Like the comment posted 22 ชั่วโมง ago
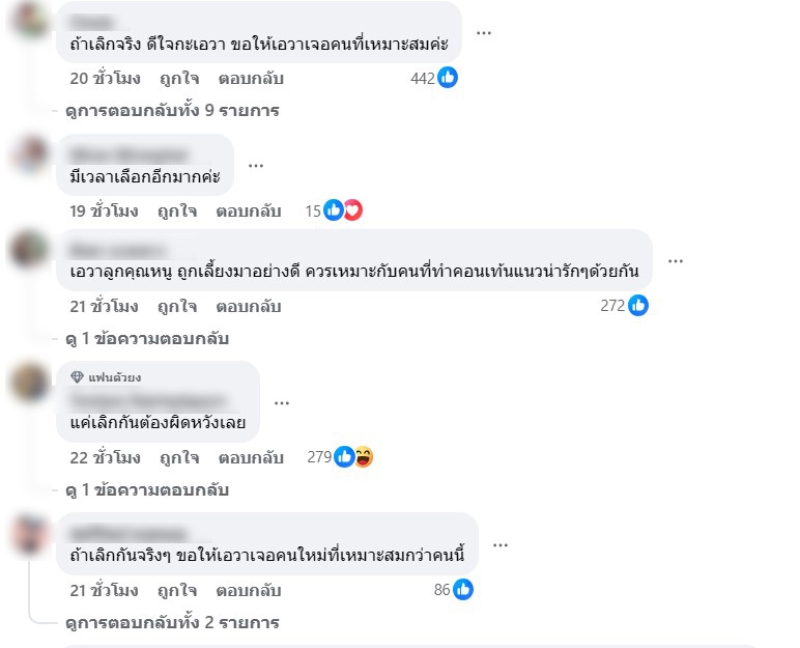 click(x=179, y=458)
